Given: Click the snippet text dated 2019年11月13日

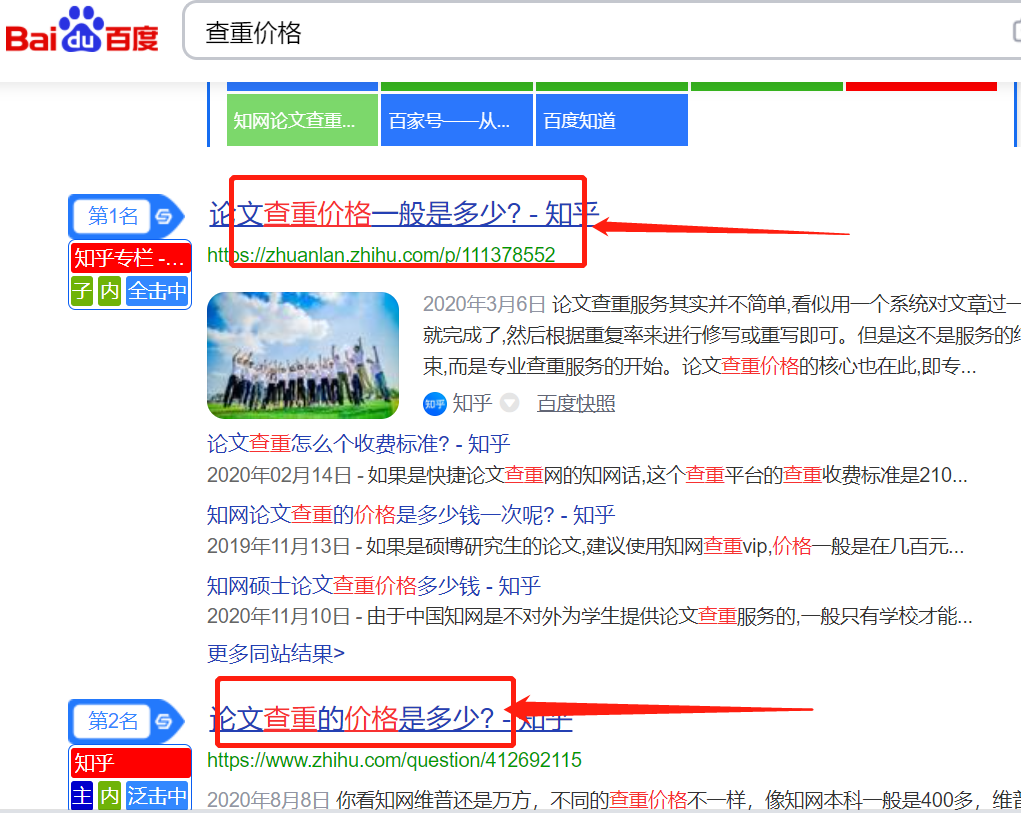Looking at the screenshot, I should pos(585,546).
